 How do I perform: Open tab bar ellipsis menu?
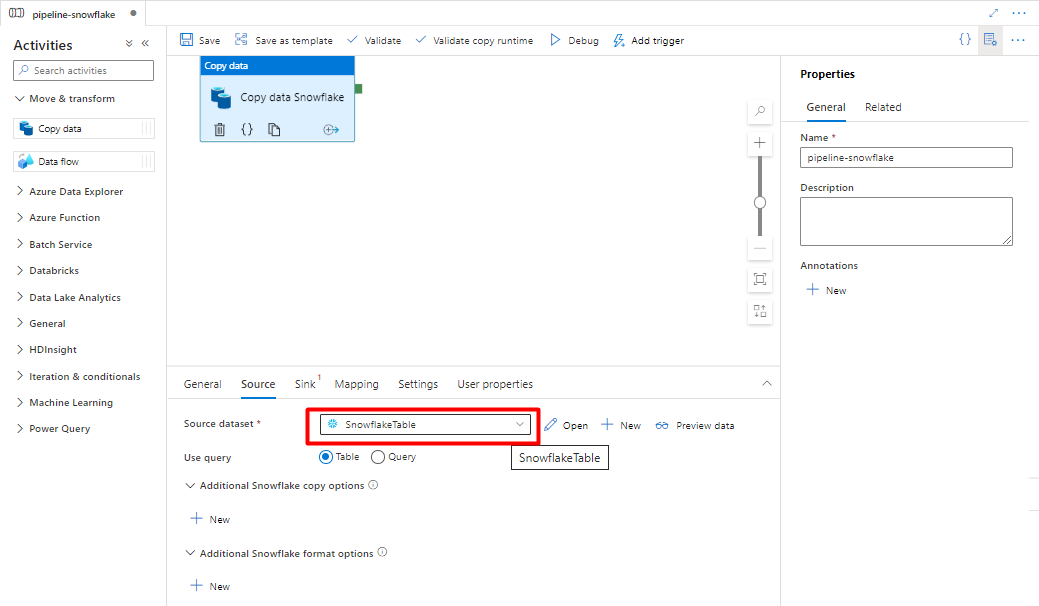pyautogui.click(x=1019, y=13)
